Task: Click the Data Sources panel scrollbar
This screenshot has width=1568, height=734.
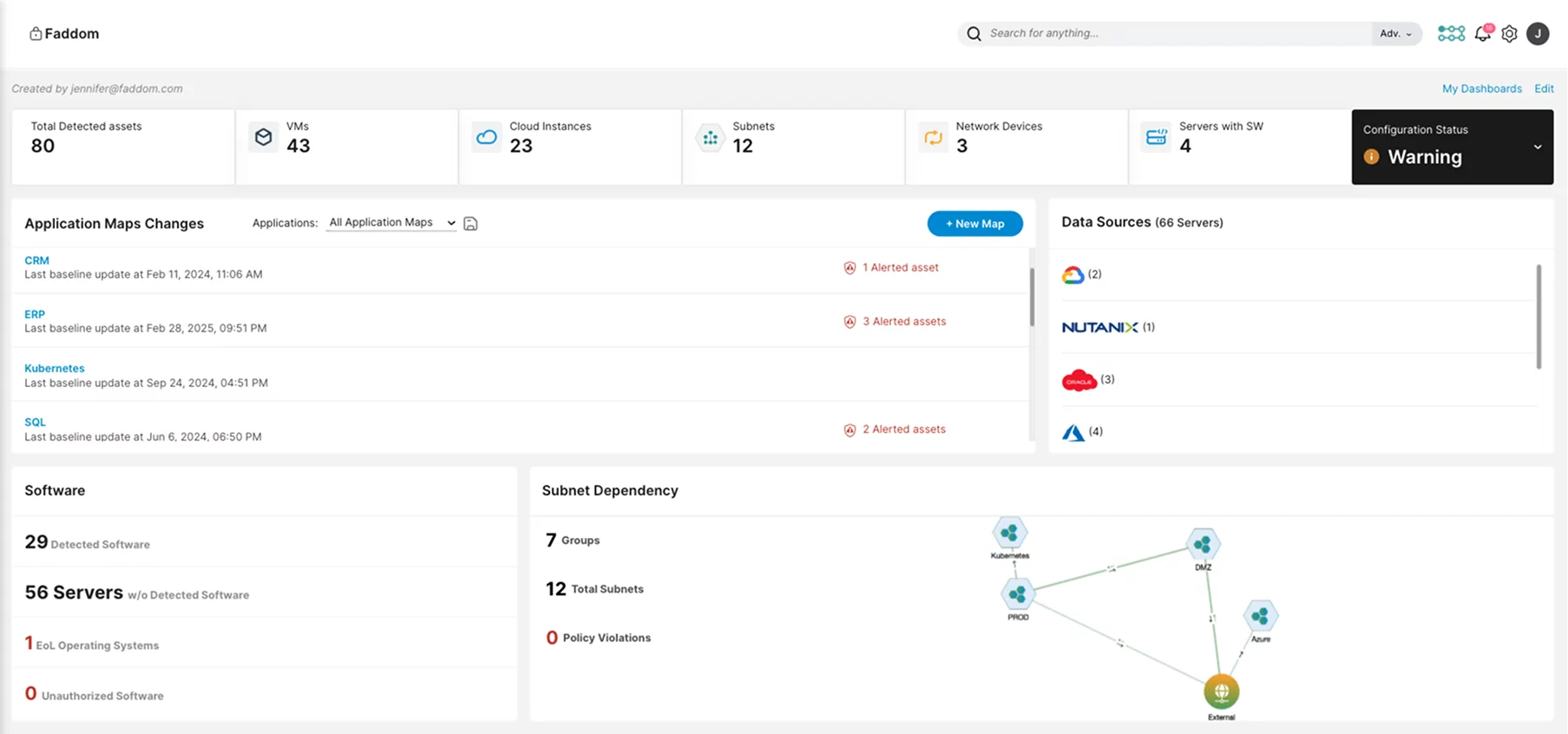Action: click(1538, 317)
